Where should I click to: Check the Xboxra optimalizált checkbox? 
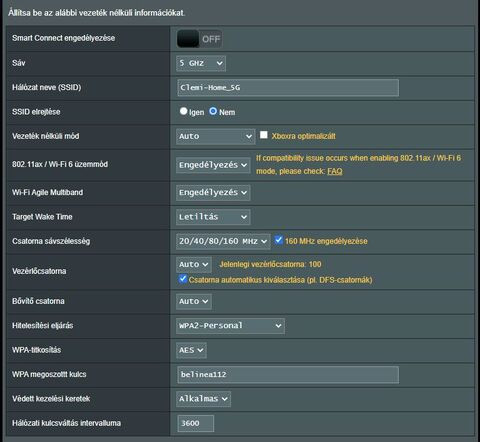[264, 135]
